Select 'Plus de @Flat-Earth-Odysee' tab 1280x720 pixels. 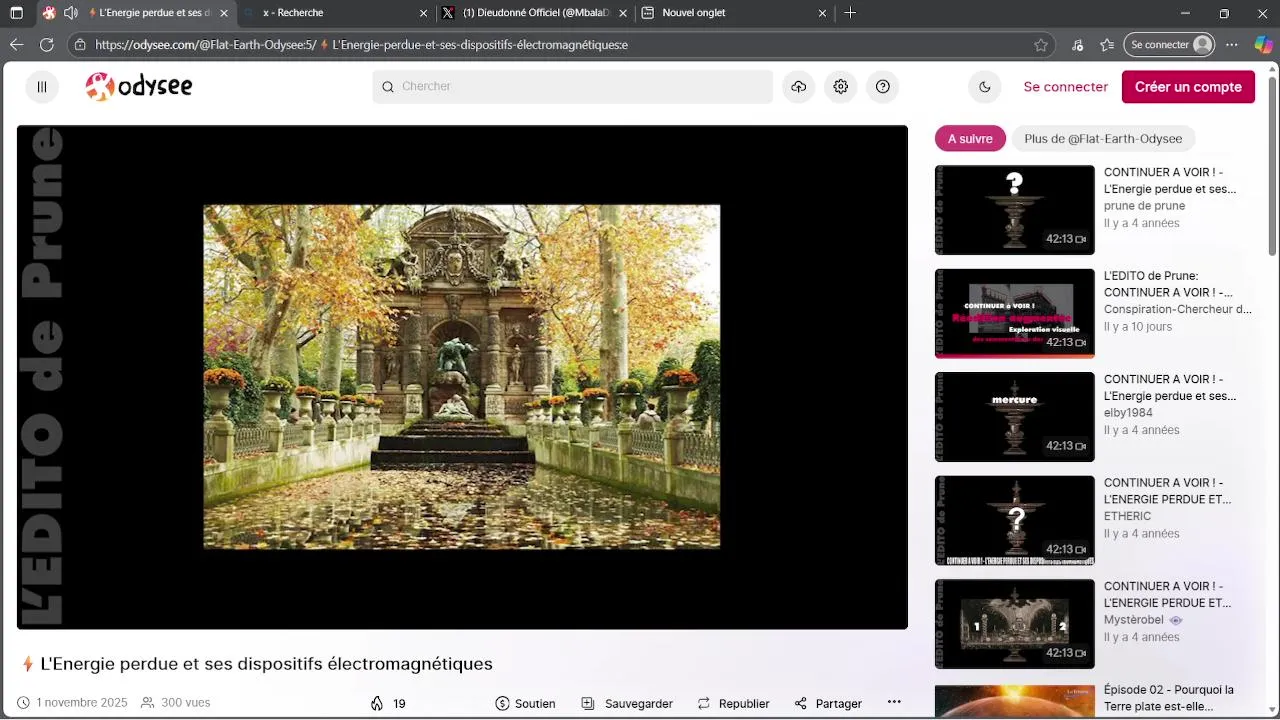coord(1103,139)
